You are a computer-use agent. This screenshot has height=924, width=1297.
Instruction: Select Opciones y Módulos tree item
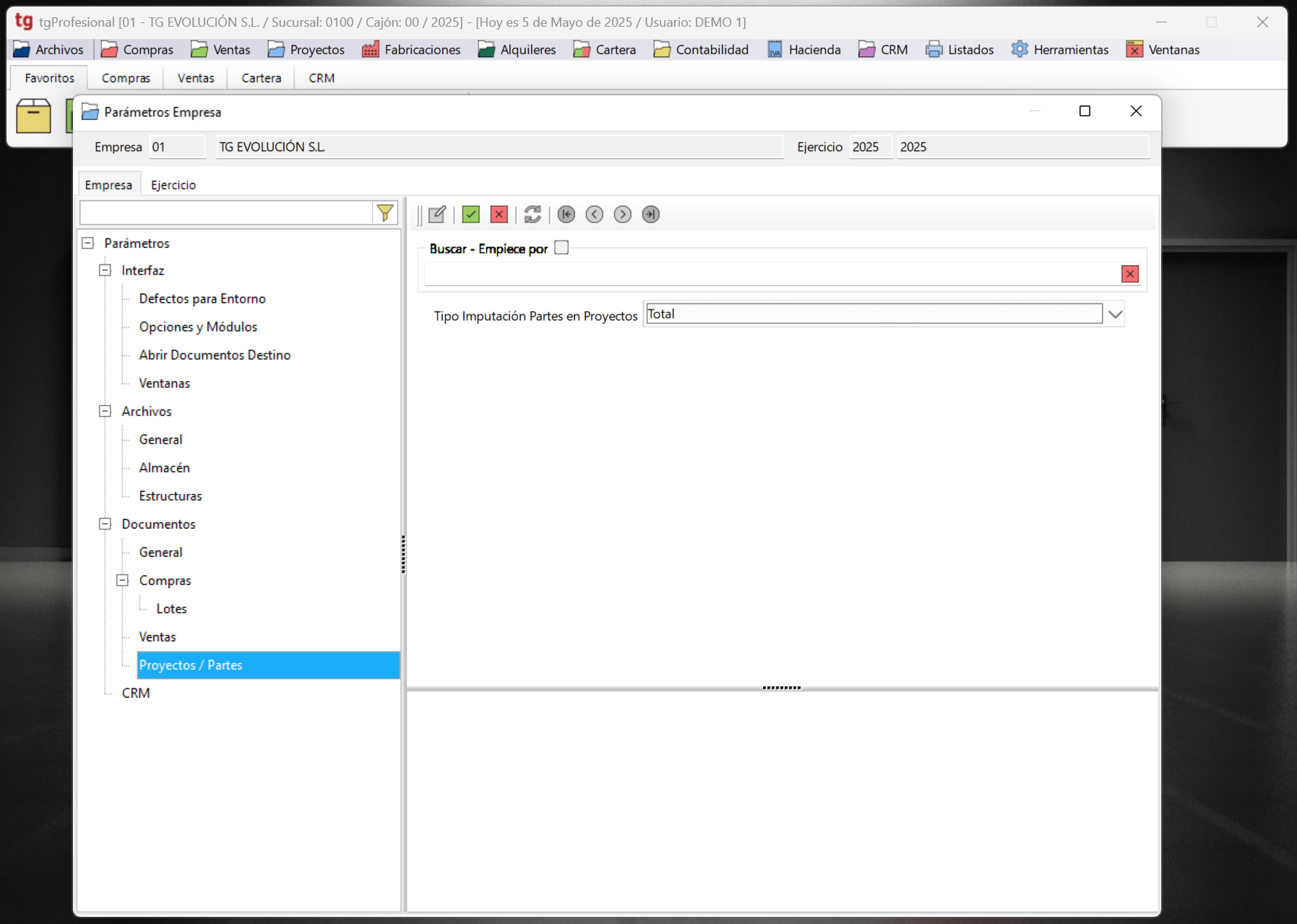[x=198, y=327]
